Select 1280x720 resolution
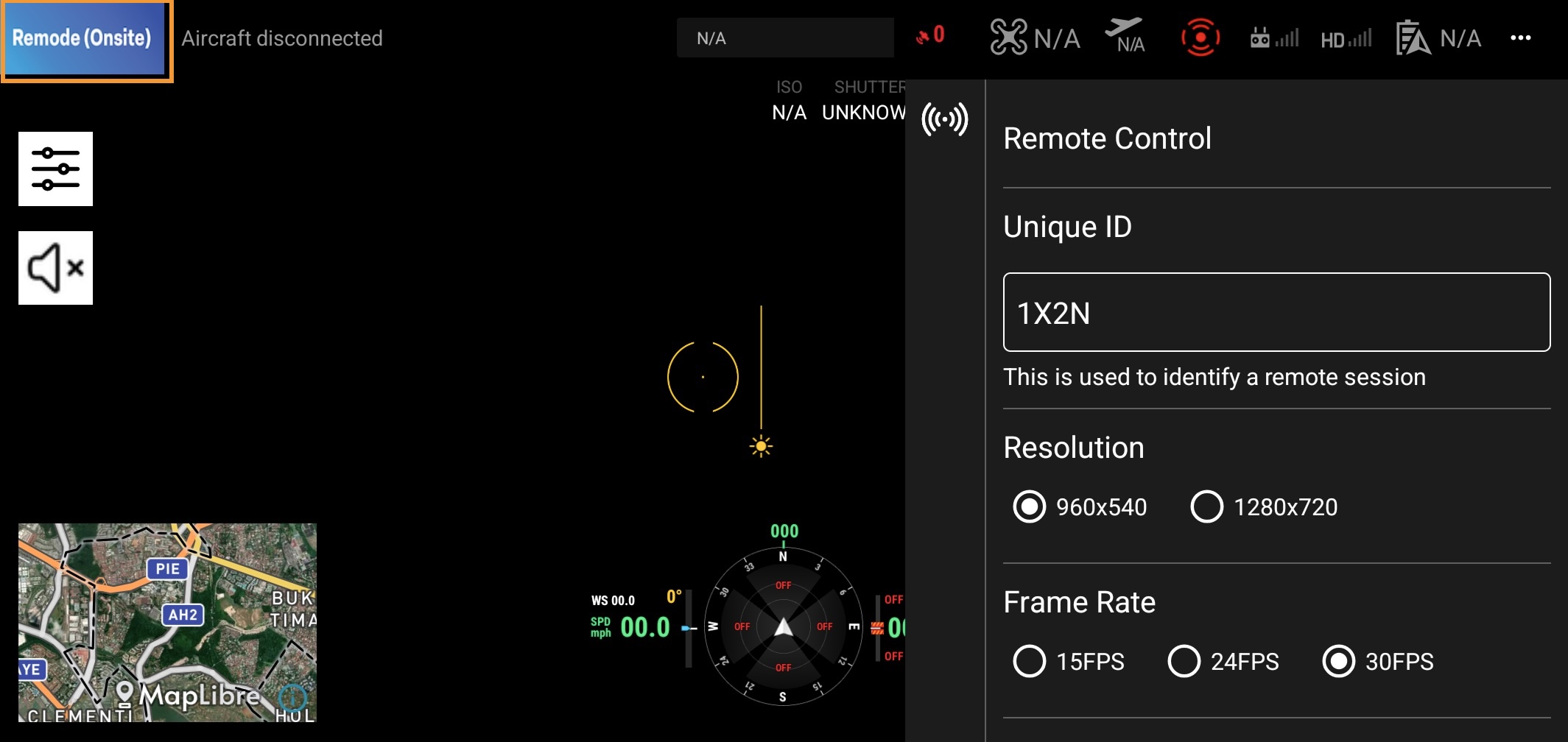Viewport: 1568px width, 742px height. 1264,506
